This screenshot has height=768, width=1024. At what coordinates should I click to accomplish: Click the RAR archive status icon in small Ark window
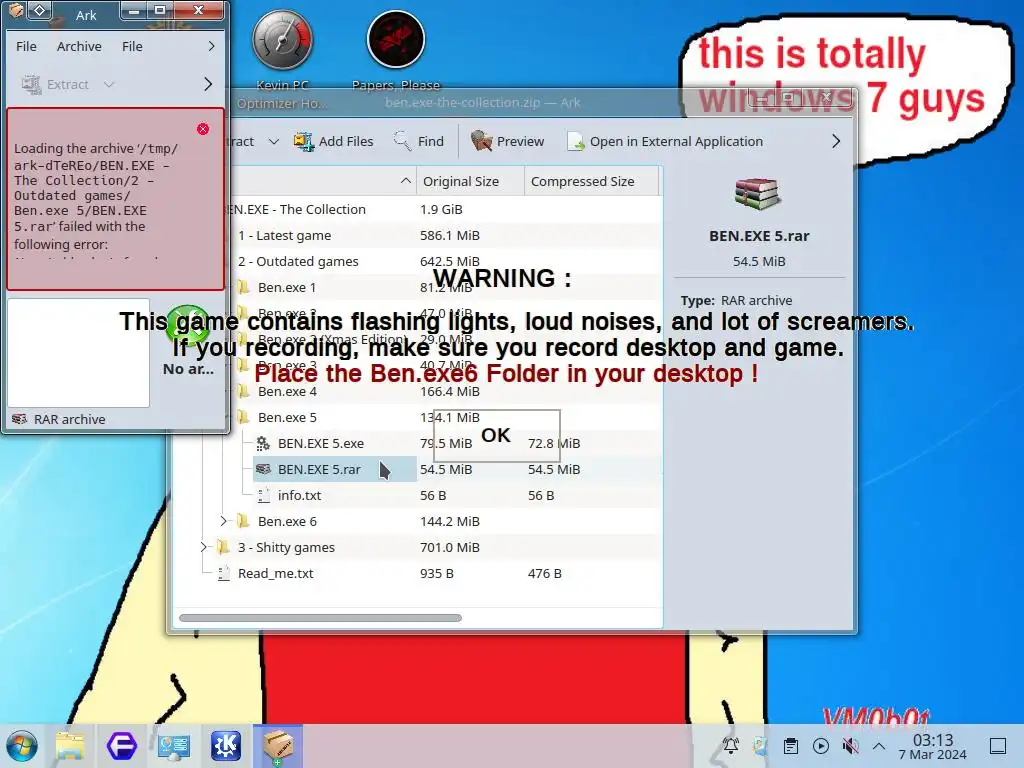[20, 419]
